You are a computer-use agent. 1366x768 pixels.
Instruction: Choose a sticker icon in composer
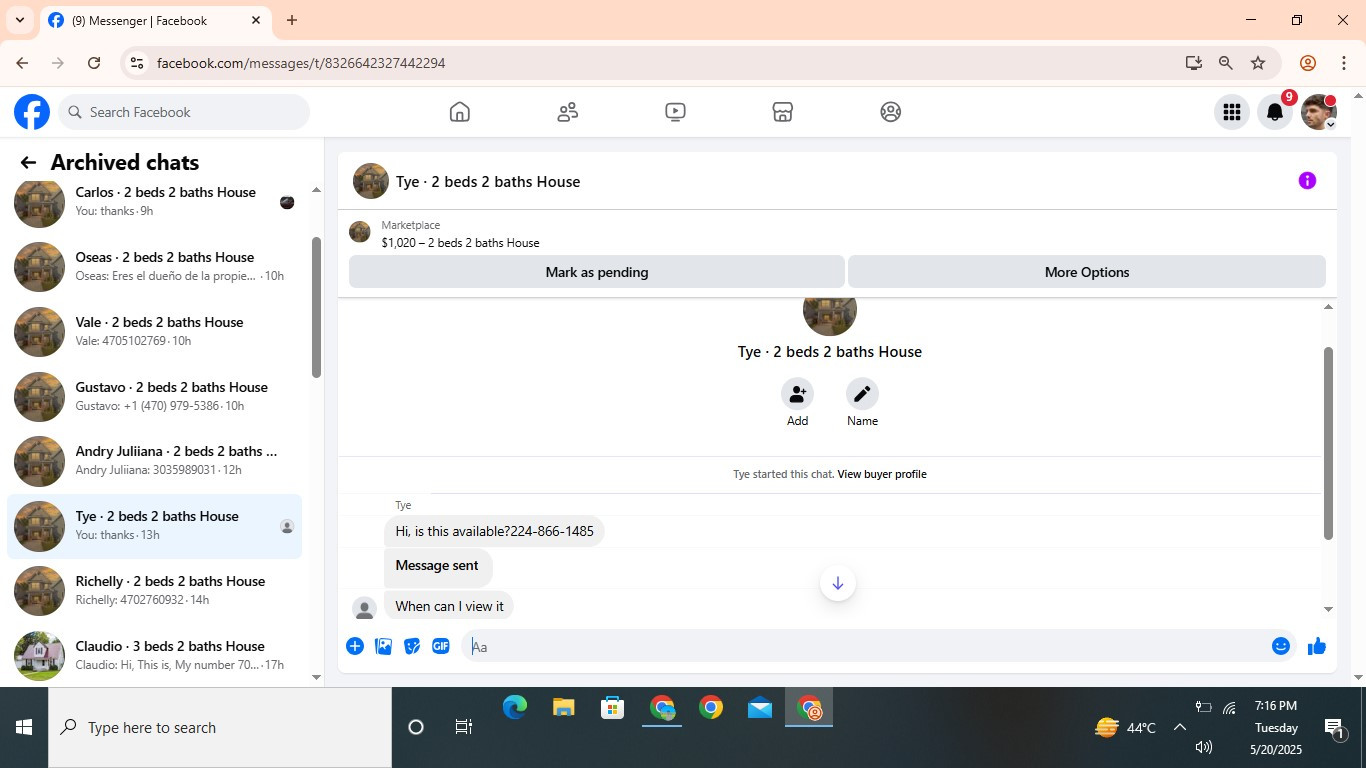click(412, 646)
